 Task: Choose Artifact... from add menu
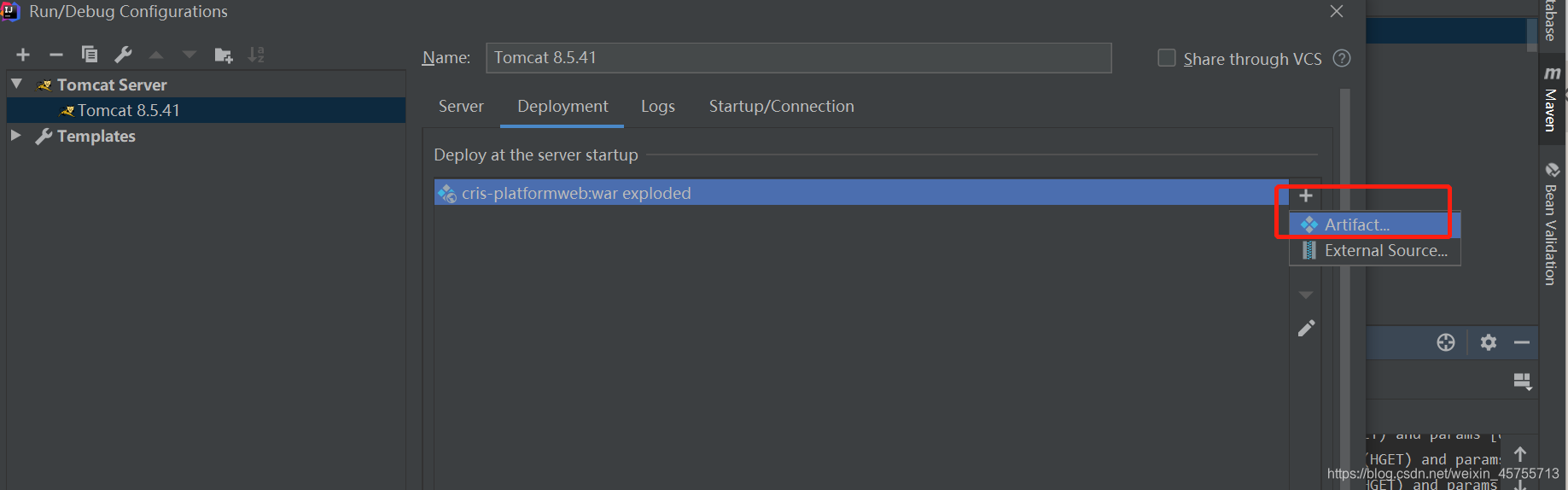pyautogui.click(x=1375, y=225)
